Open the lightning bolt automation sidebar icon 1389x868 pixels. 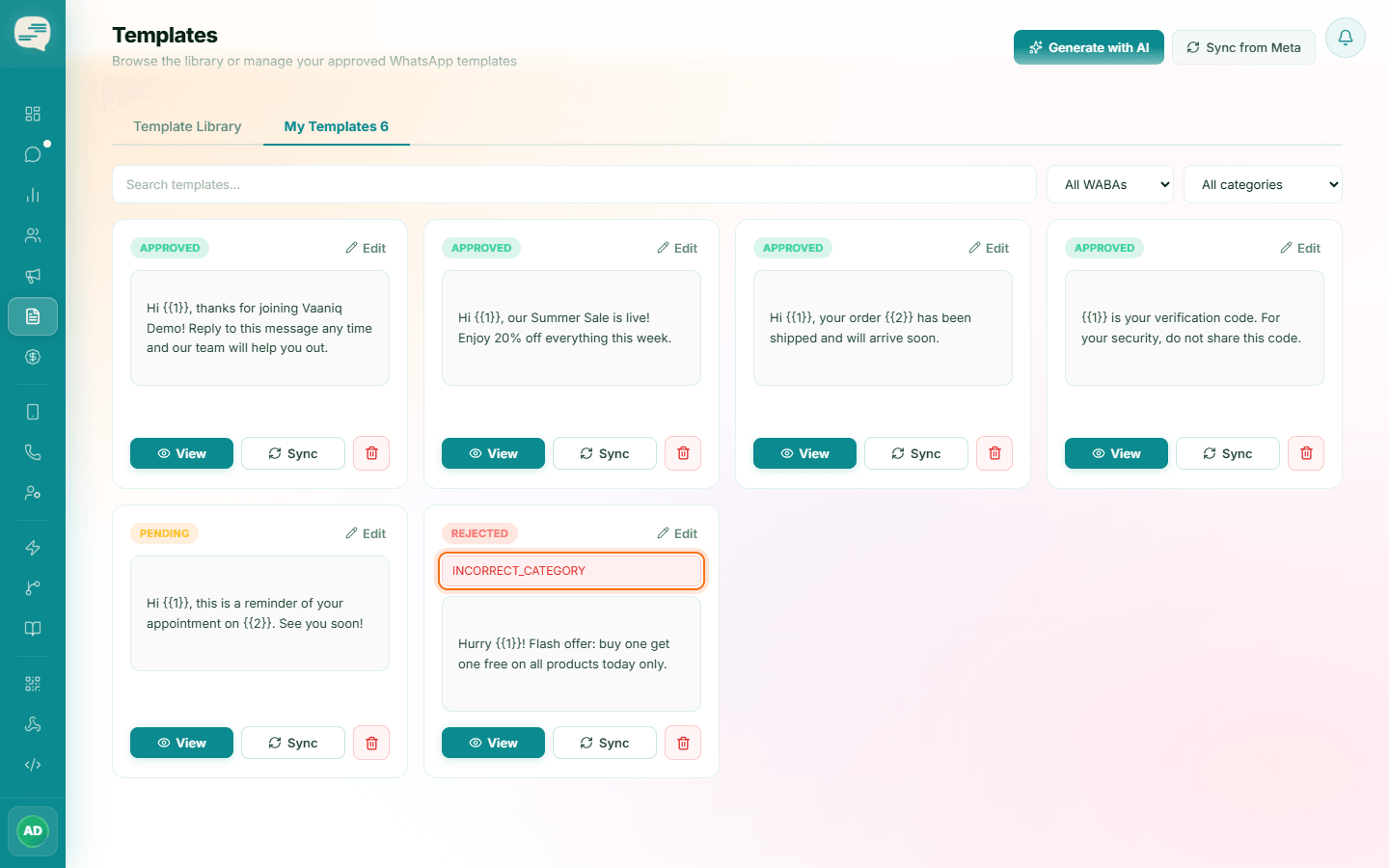(x=33, y=548)
